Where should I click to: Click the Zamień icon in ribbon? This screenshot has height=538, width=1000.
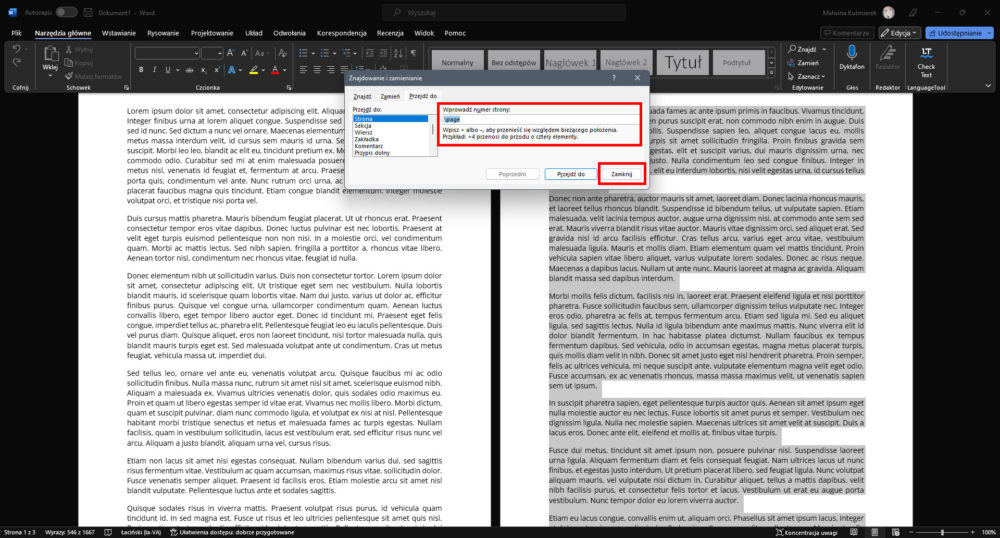(x=791, y=62)
